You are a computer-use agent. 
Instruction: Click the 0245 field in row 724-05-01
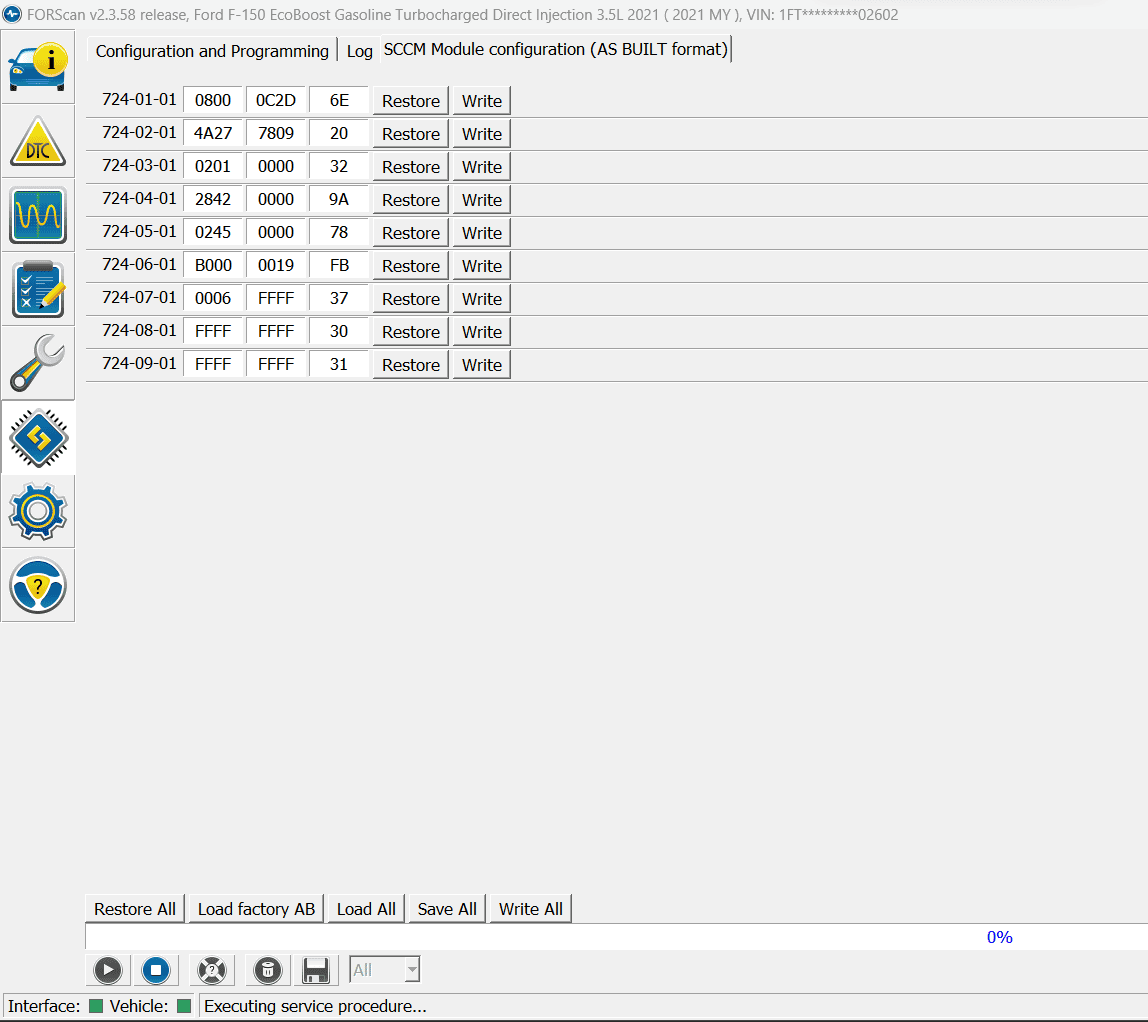[x=213, y=232]
